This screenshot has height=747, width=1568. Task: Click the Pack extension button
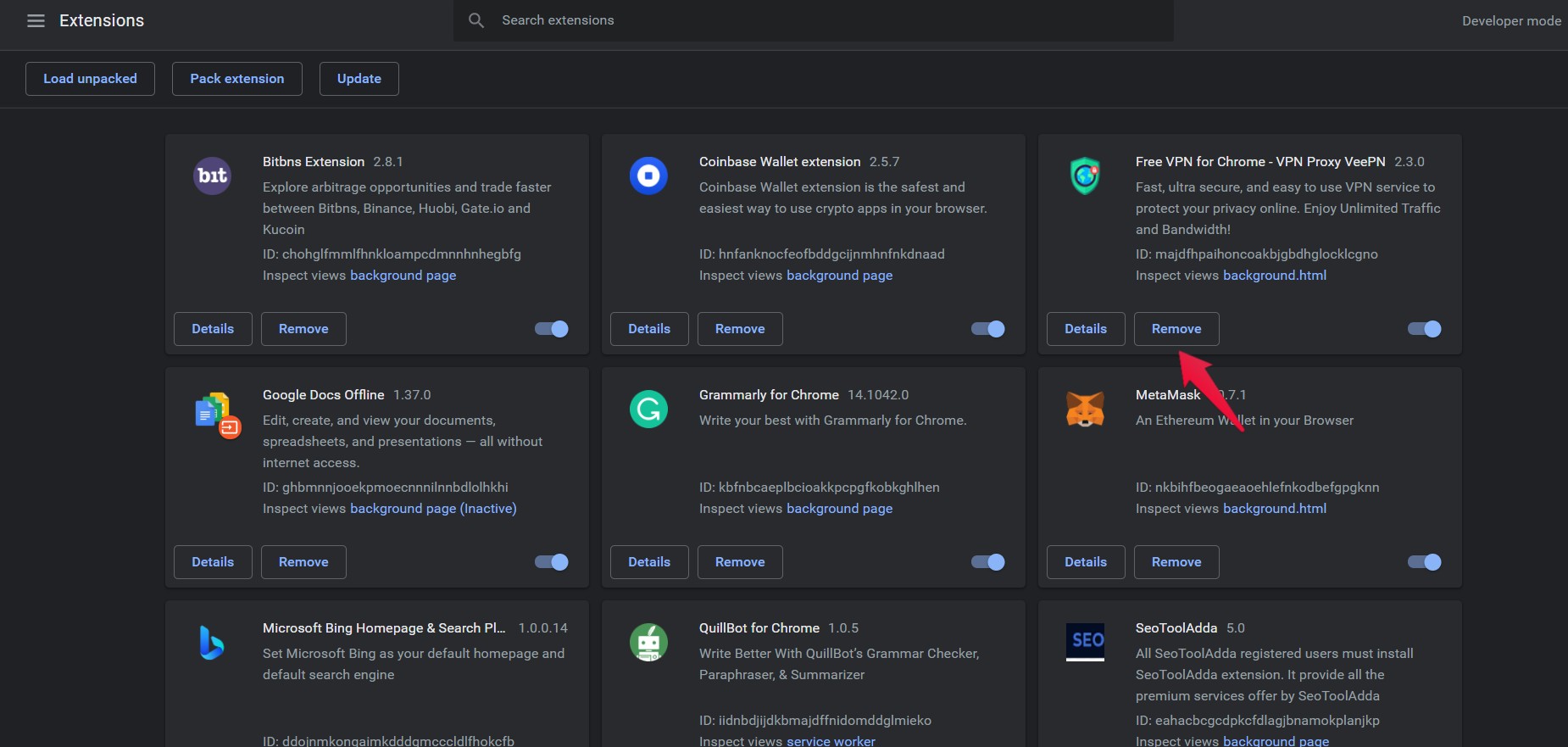[237, 79]
